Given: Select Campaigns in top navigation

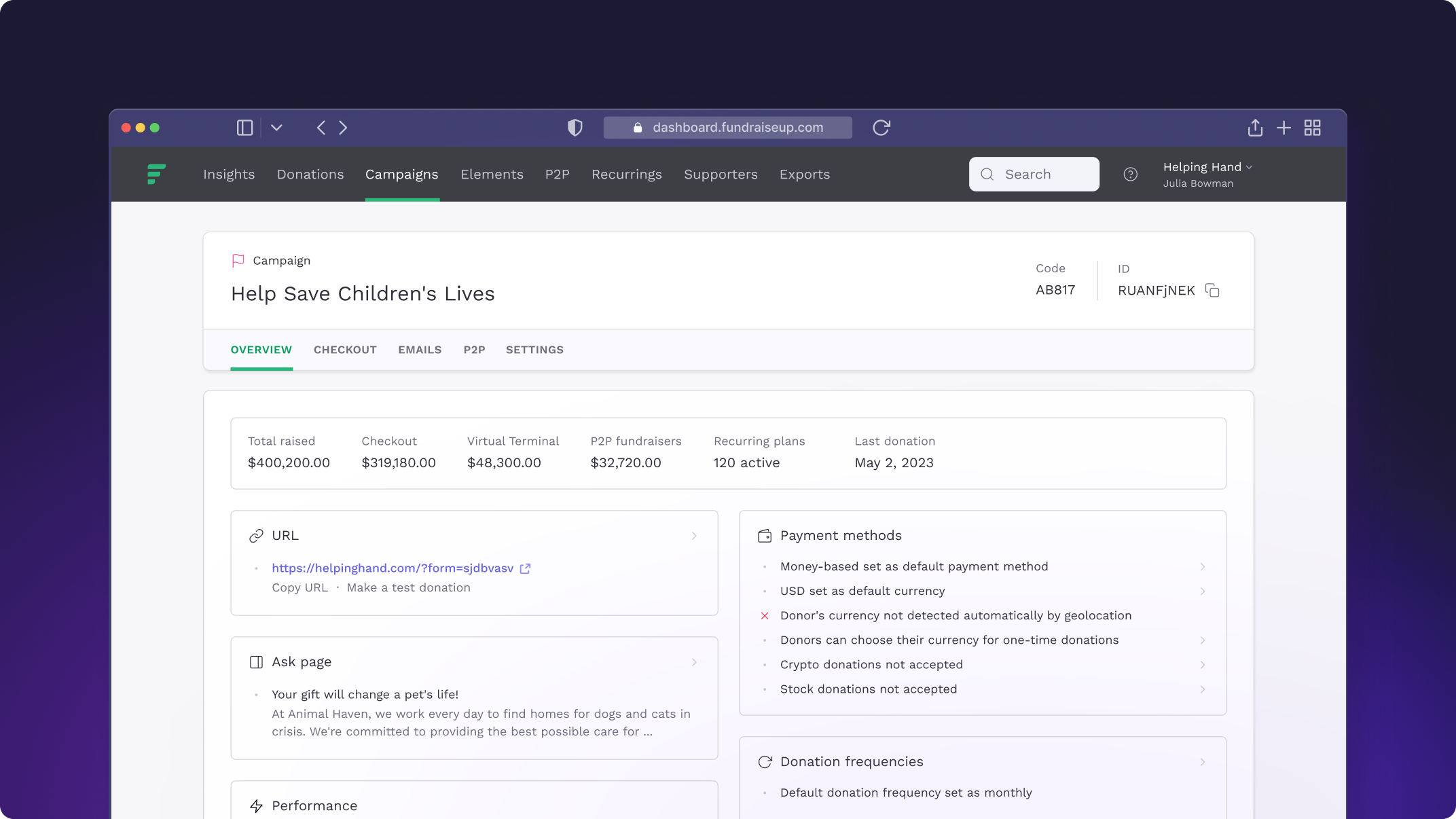Looking at the screenshot, I should point(402,175).
